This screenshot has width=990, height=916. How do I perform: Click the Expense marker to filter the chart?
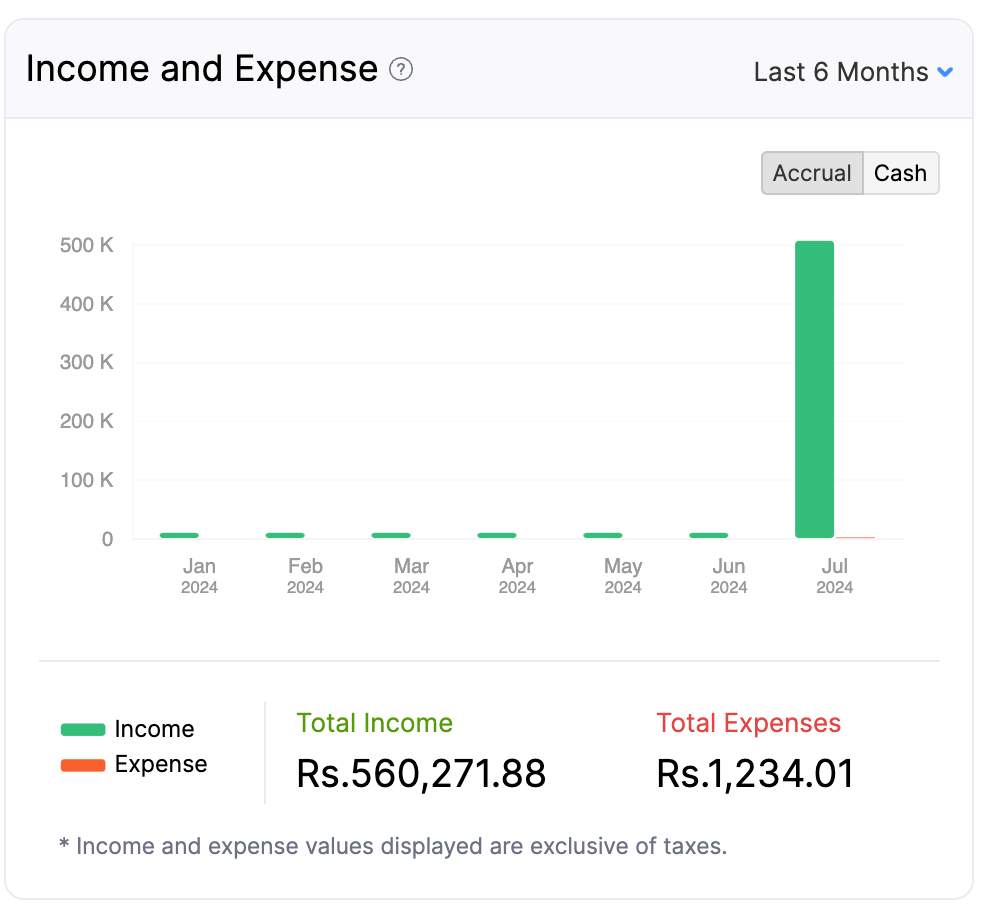[84, 764]
